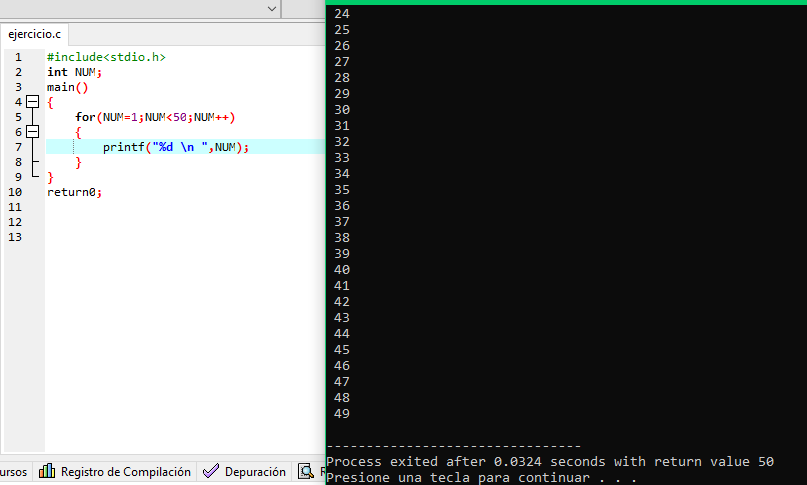Click the main() line in editor
The image size is (807, 485).
click(67, 87)
